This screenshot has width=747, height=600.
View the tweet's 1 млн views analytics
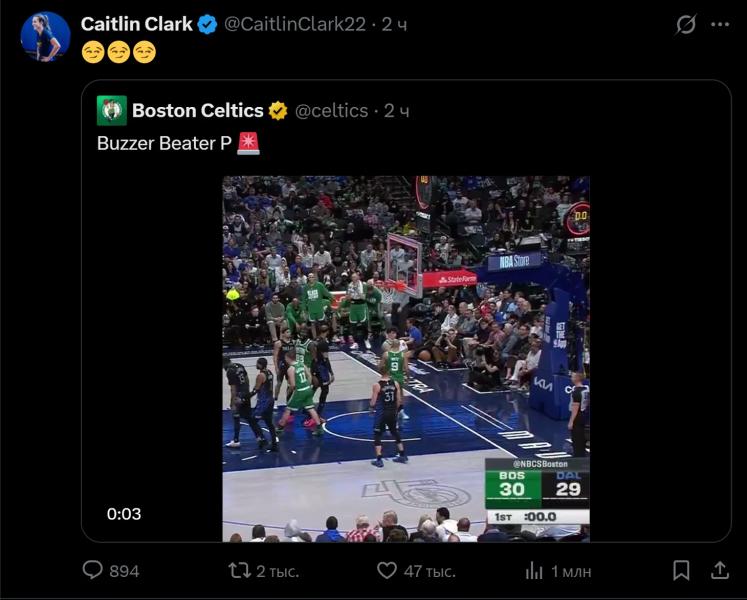coord(534,570)
